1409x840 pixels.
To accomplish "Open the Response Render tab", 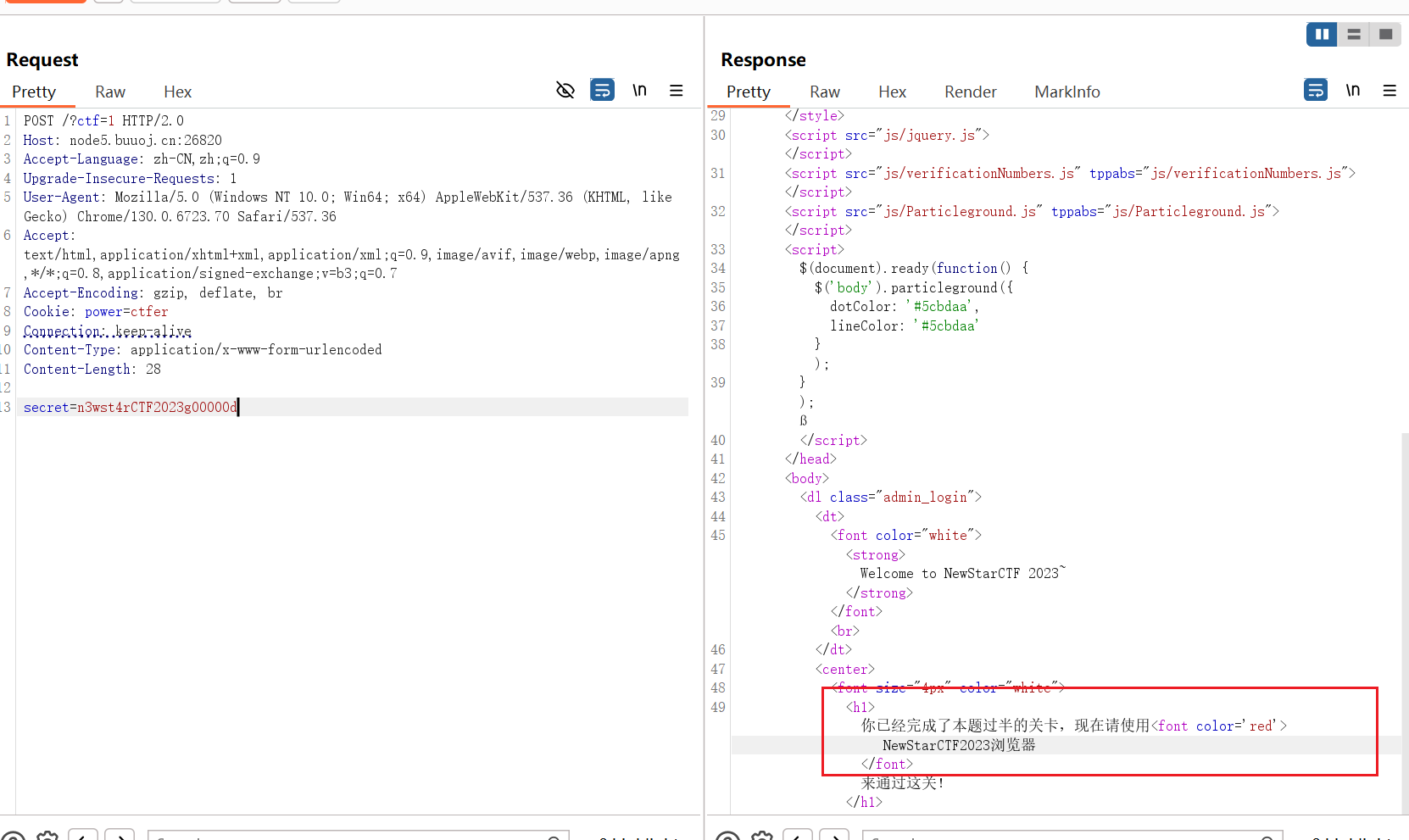I will coord(971,92).
